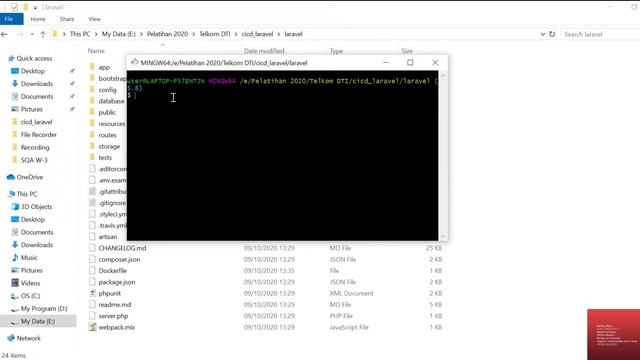
Task: Click the Up one level arrow
Action: 43,34
